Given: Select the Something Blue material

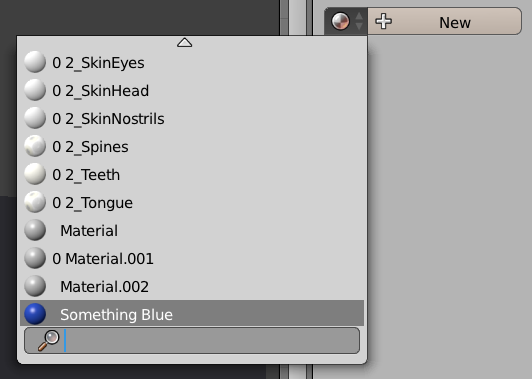Looking at the screenshot, I should (192, 314).
